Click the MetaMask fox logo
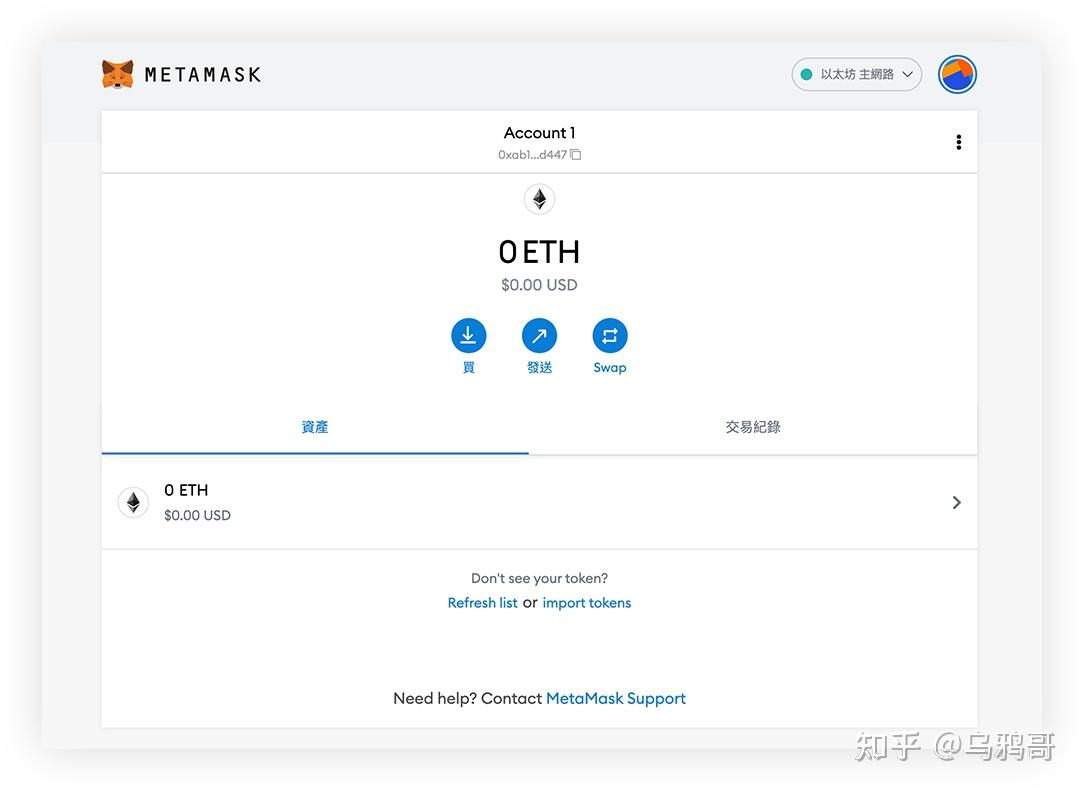Image resolution: width=1084 pixels, height=791 pixels. (x=118, y=73)
